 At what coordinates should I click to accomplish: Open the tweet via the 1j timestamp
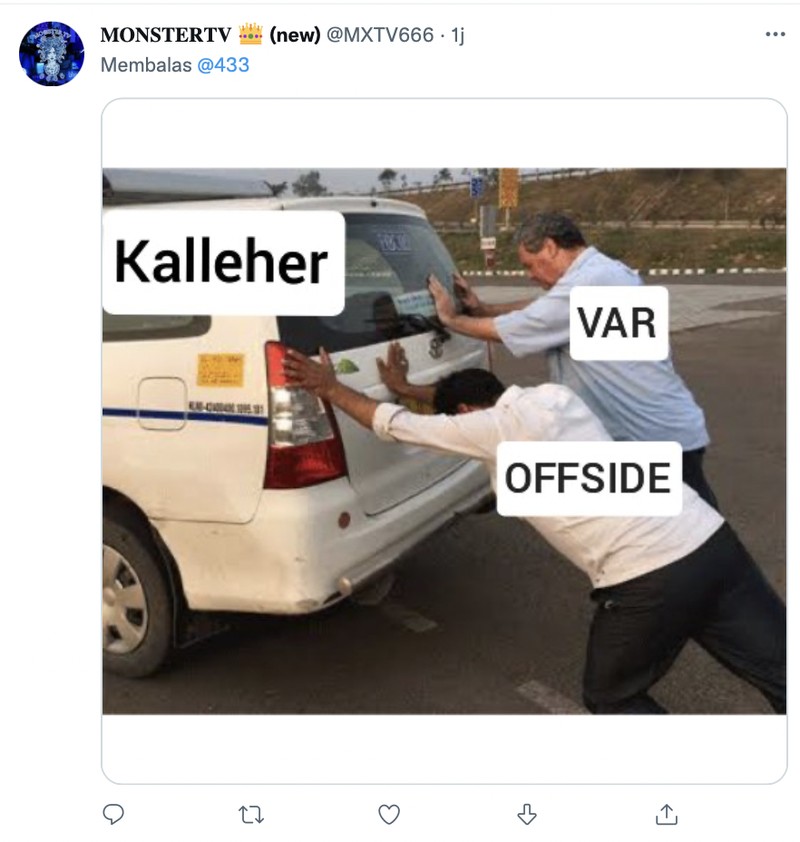coord(457,35)
